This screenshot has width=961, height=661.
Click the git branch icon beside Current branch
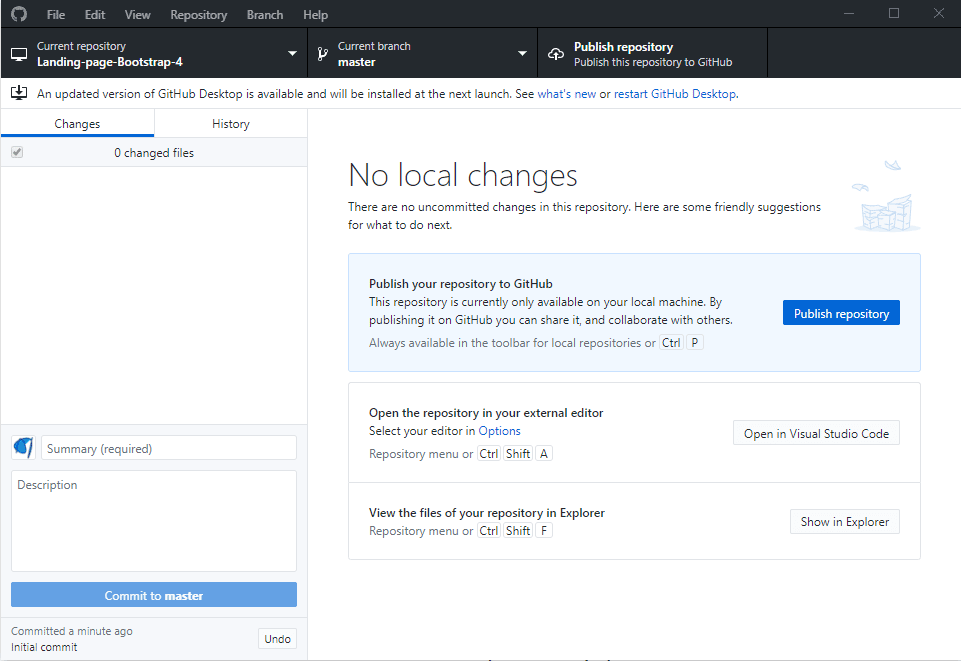click(x=322, y=54)
